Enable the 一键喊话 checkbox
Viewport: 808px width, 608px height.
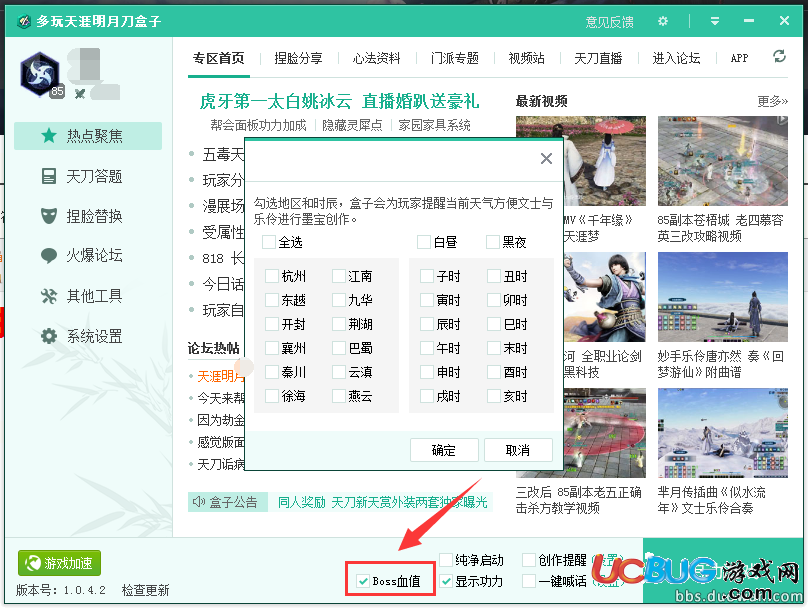529,581
